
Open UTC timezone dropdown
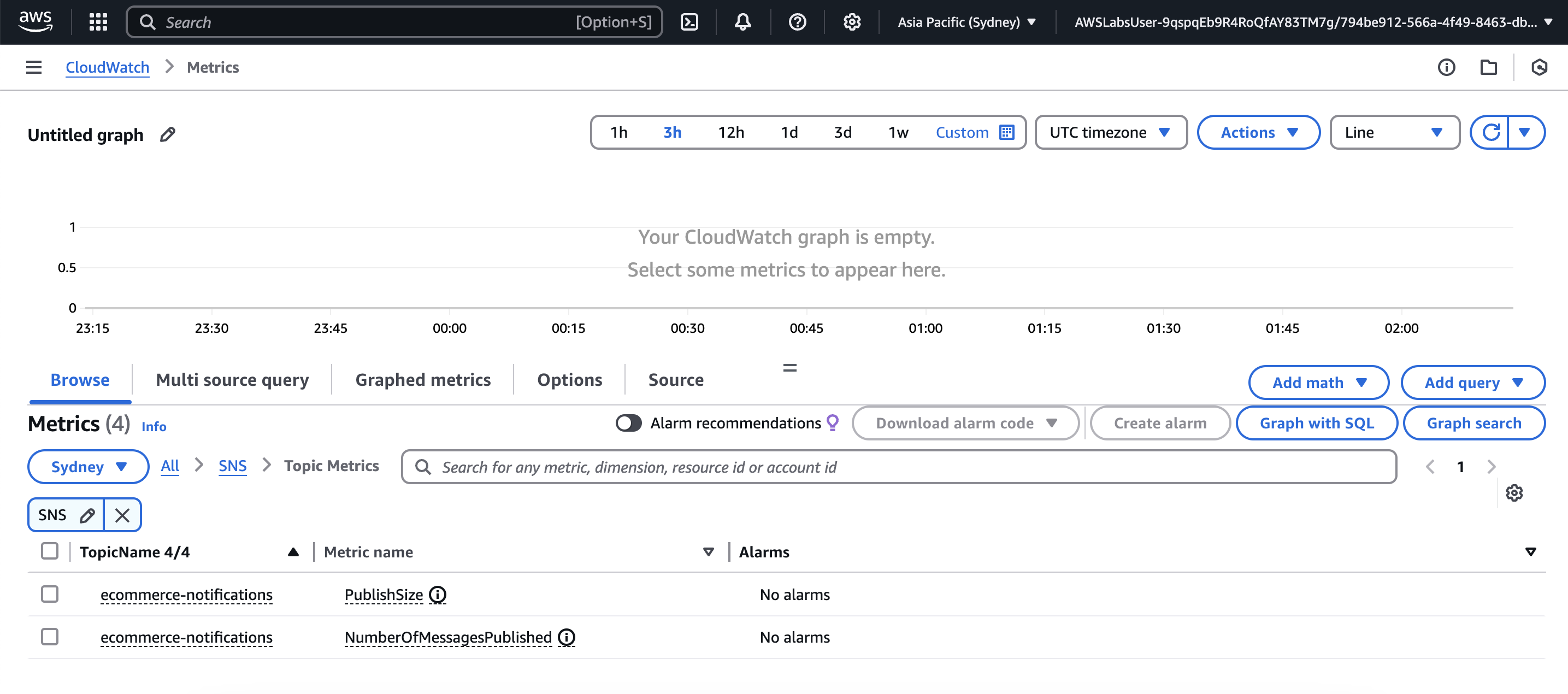point(1110,132)
